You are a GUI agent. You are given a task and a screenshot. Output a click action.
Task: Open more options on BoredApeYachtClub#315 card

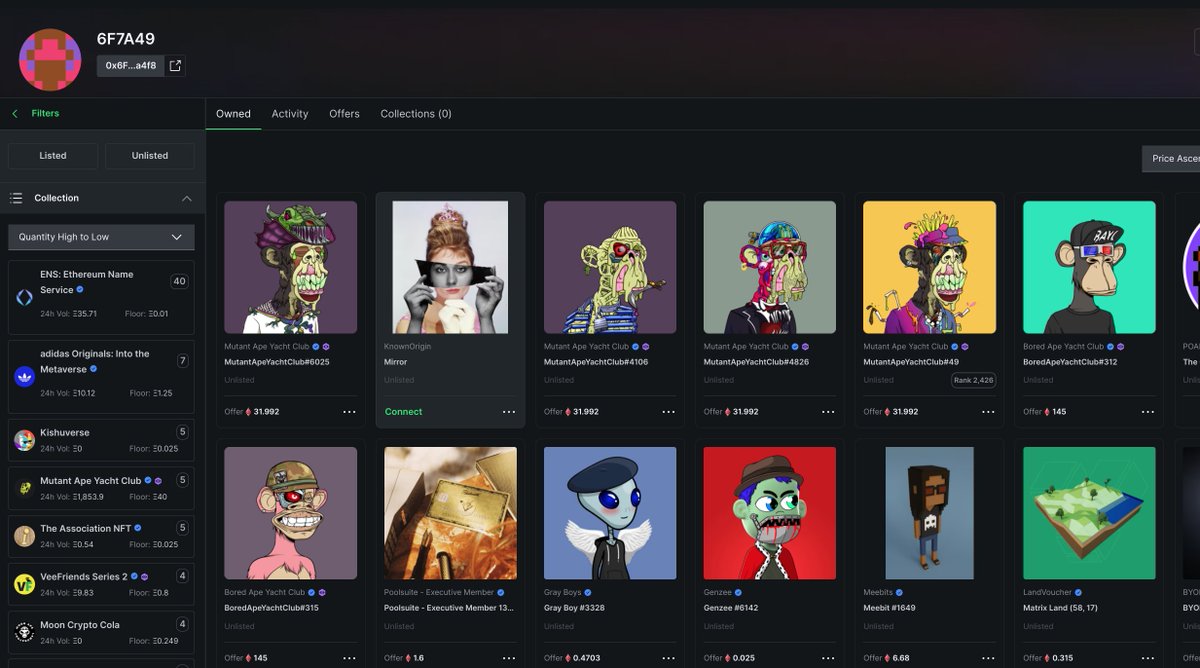tap(349, 658)
